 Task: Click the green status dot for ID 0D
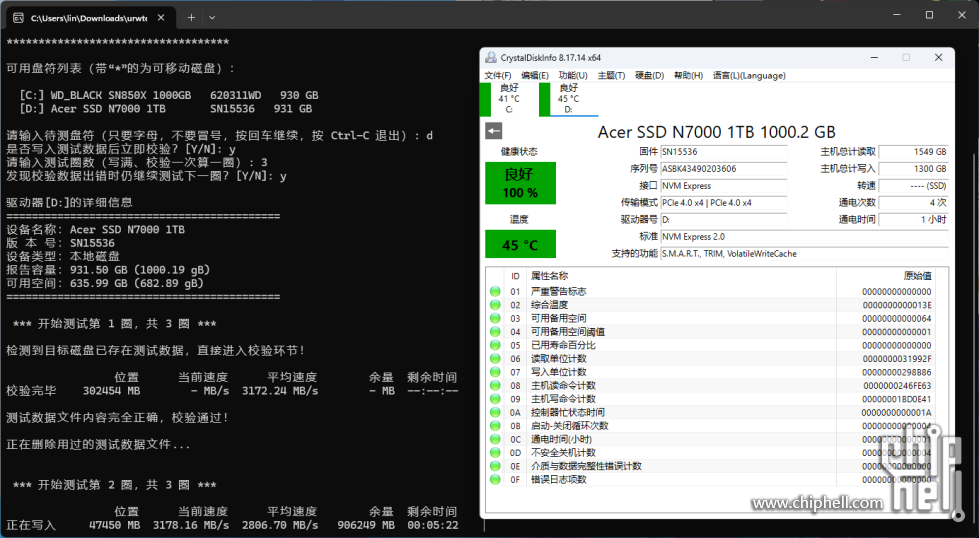(495, 452)
